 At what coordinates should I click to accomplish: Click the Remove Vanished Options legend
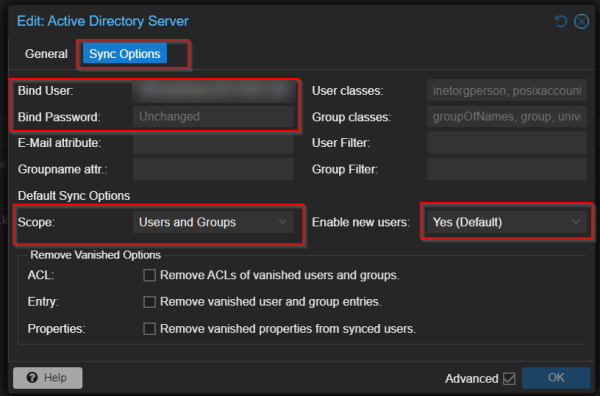pos(96,255)
